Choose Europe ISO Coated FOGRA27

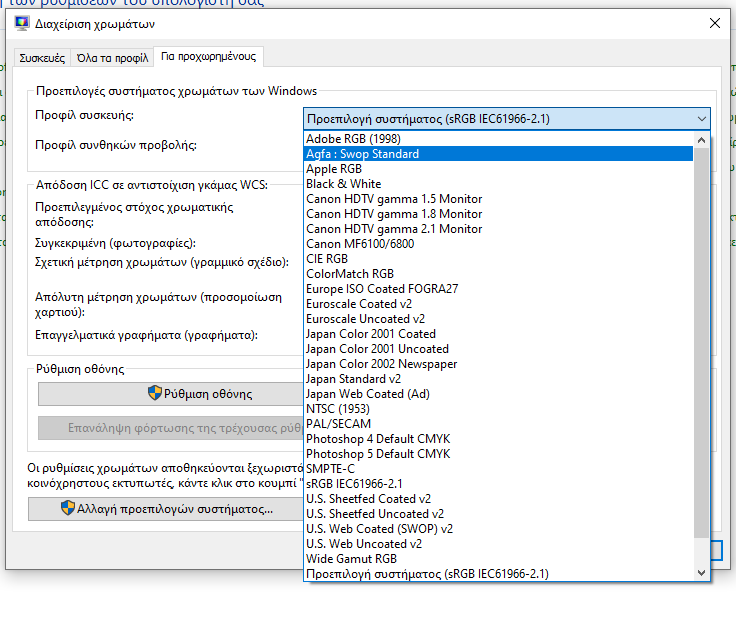499,289
